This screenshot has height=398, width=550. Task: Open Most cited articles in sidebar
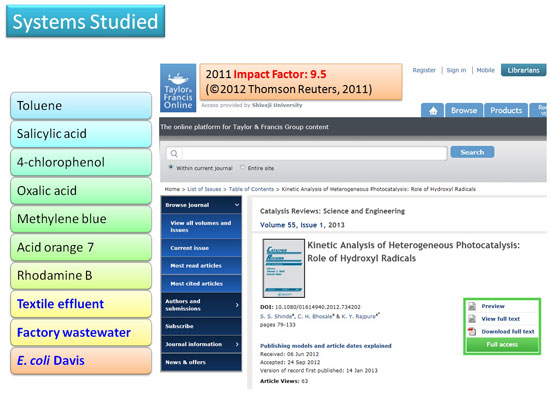point(196,283)
